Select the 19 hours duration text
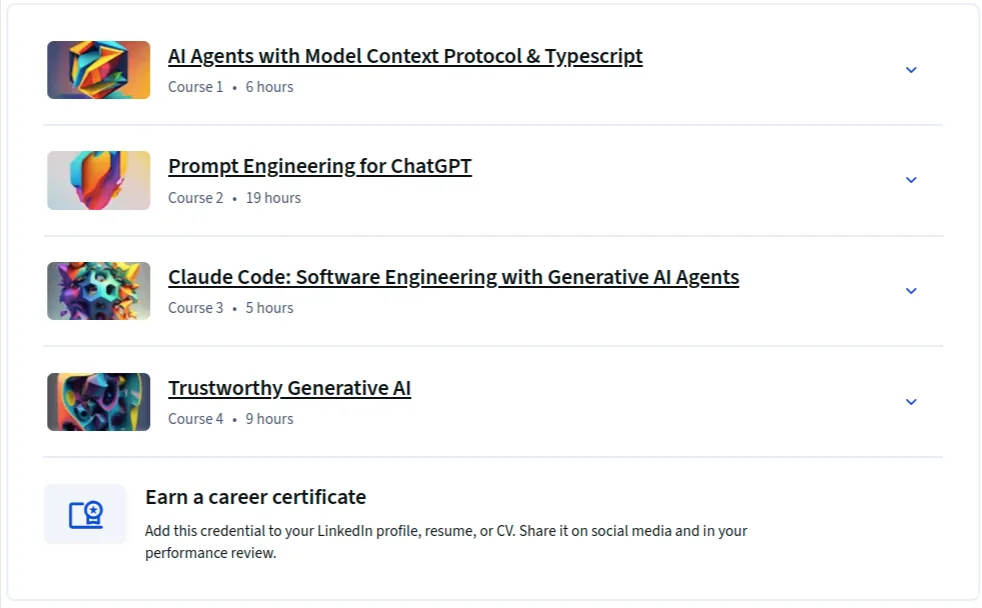The image size is (982, 608). click(273, 198)
